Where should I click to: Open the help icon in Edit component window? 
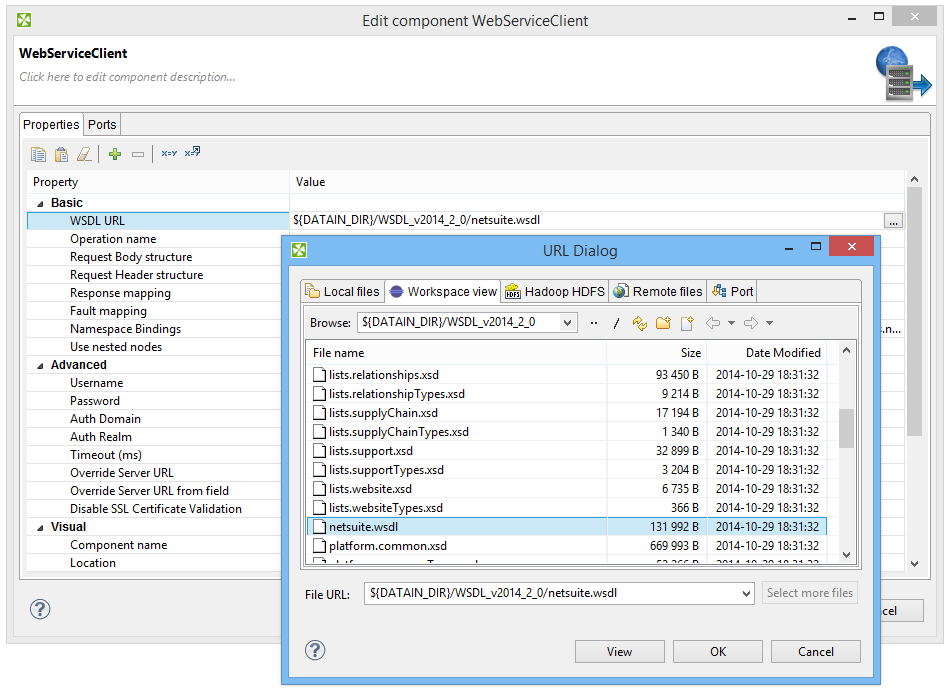tap(40, 610)
